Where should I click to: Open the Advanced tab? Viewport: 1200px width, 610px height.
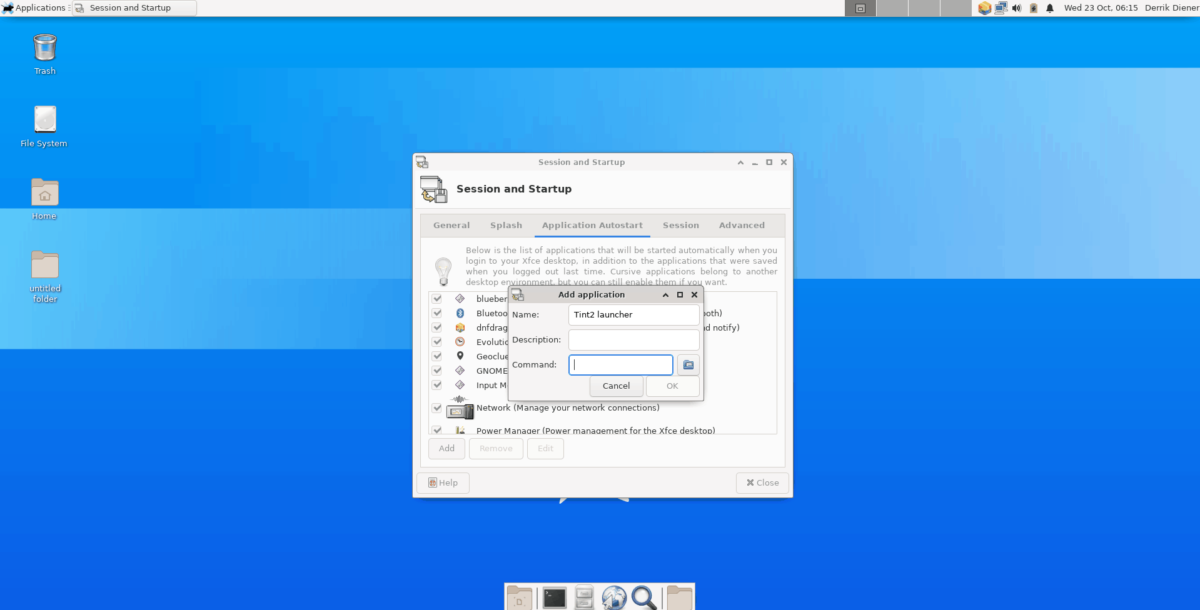(742, 225)
